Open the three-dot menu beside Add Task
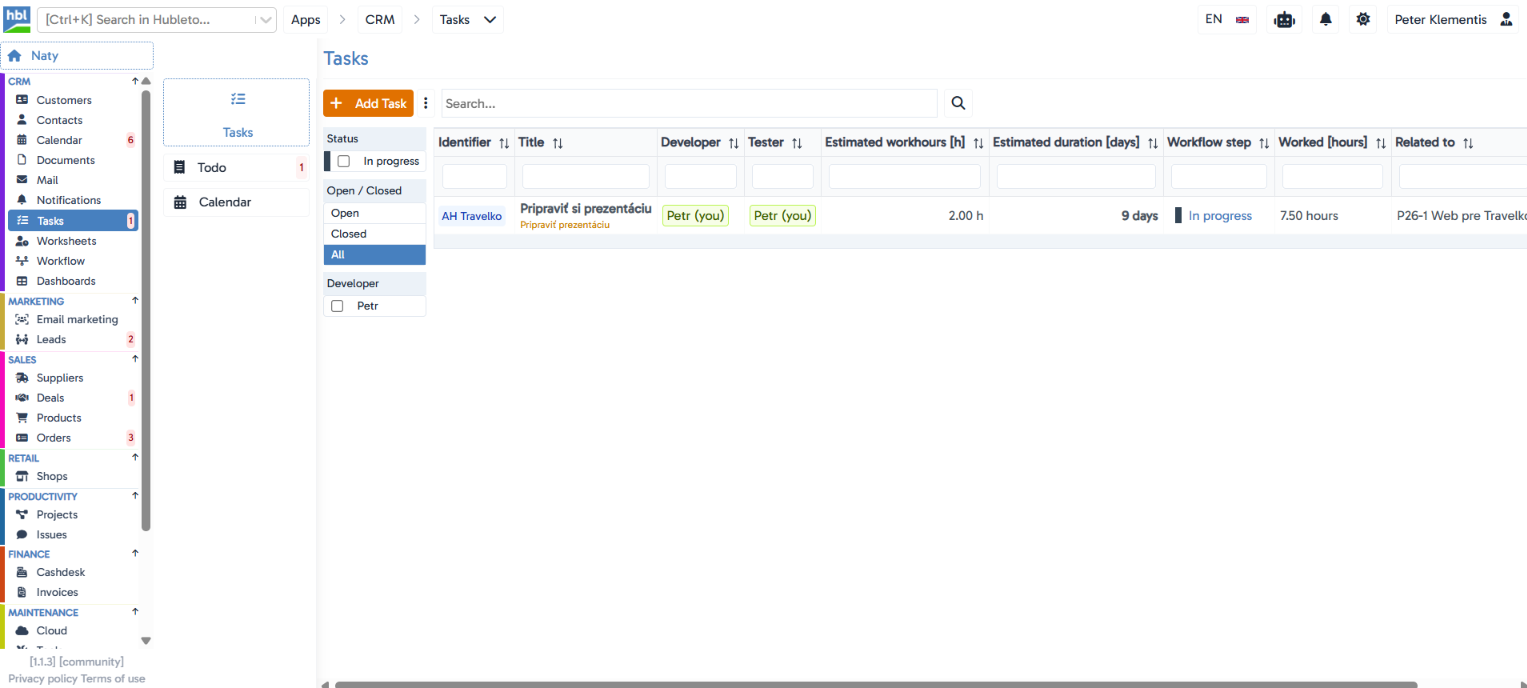 [x=426, y=103]
